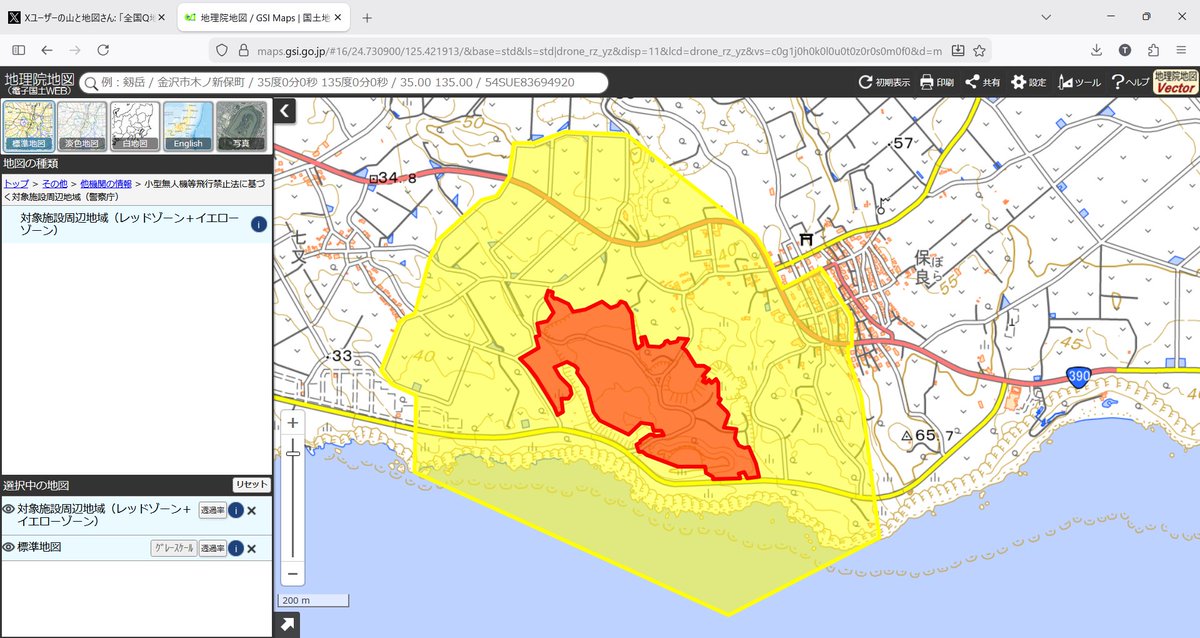Image resolution: width=1200 pixels, height=638 pixels.
Task: Launch 地理院地図 Vector button
Action: click(x=1175, y=82)
